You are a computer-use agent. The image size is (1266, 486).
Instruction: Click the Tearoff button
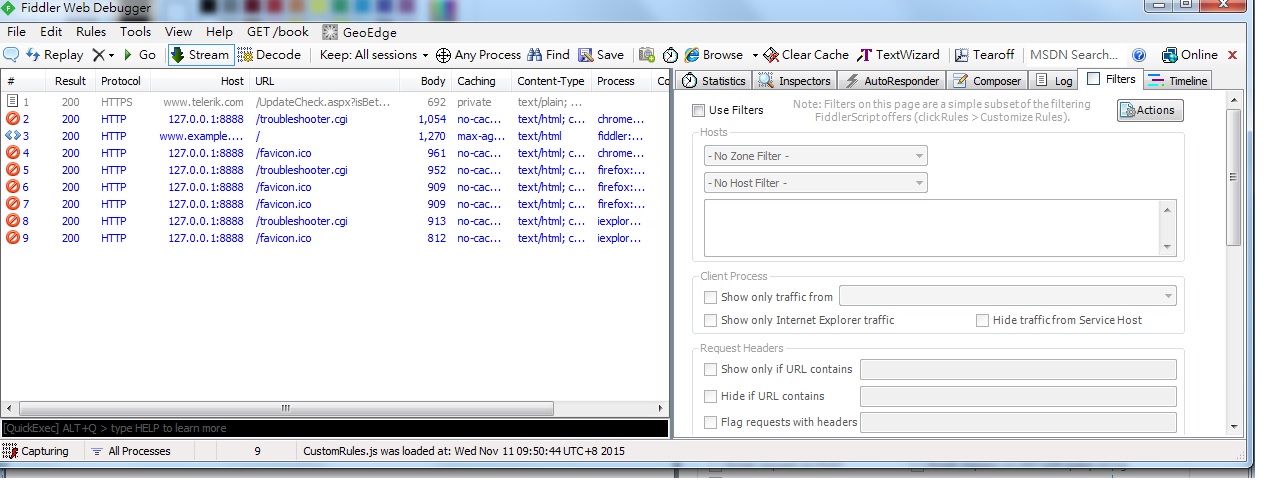[984, 55]
